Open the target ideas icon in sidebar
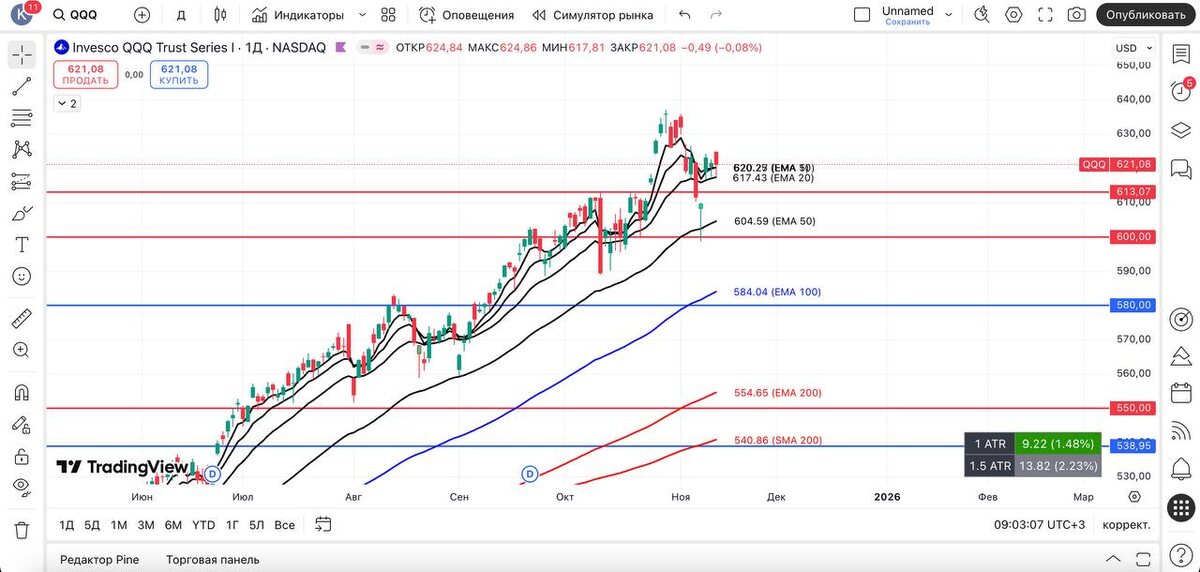This screenshot has width=1200, height=572. pyautogui.click(x=1181, y=319)
